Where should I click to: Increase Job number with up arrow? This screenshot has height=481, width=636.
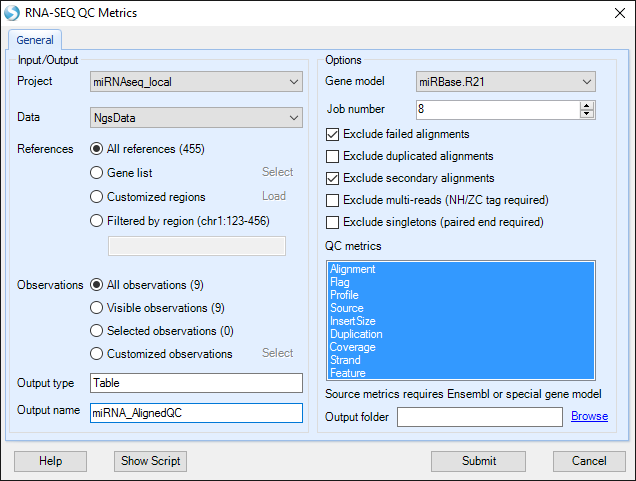click(587, 106)
